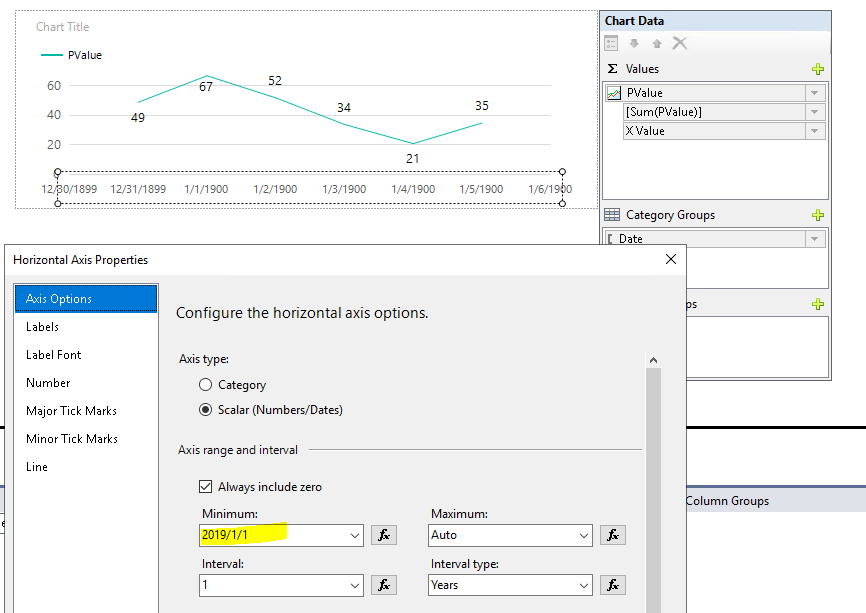Click the 67 data label on chart
This screenshot has height=613, width=866.
click(206, 87)
